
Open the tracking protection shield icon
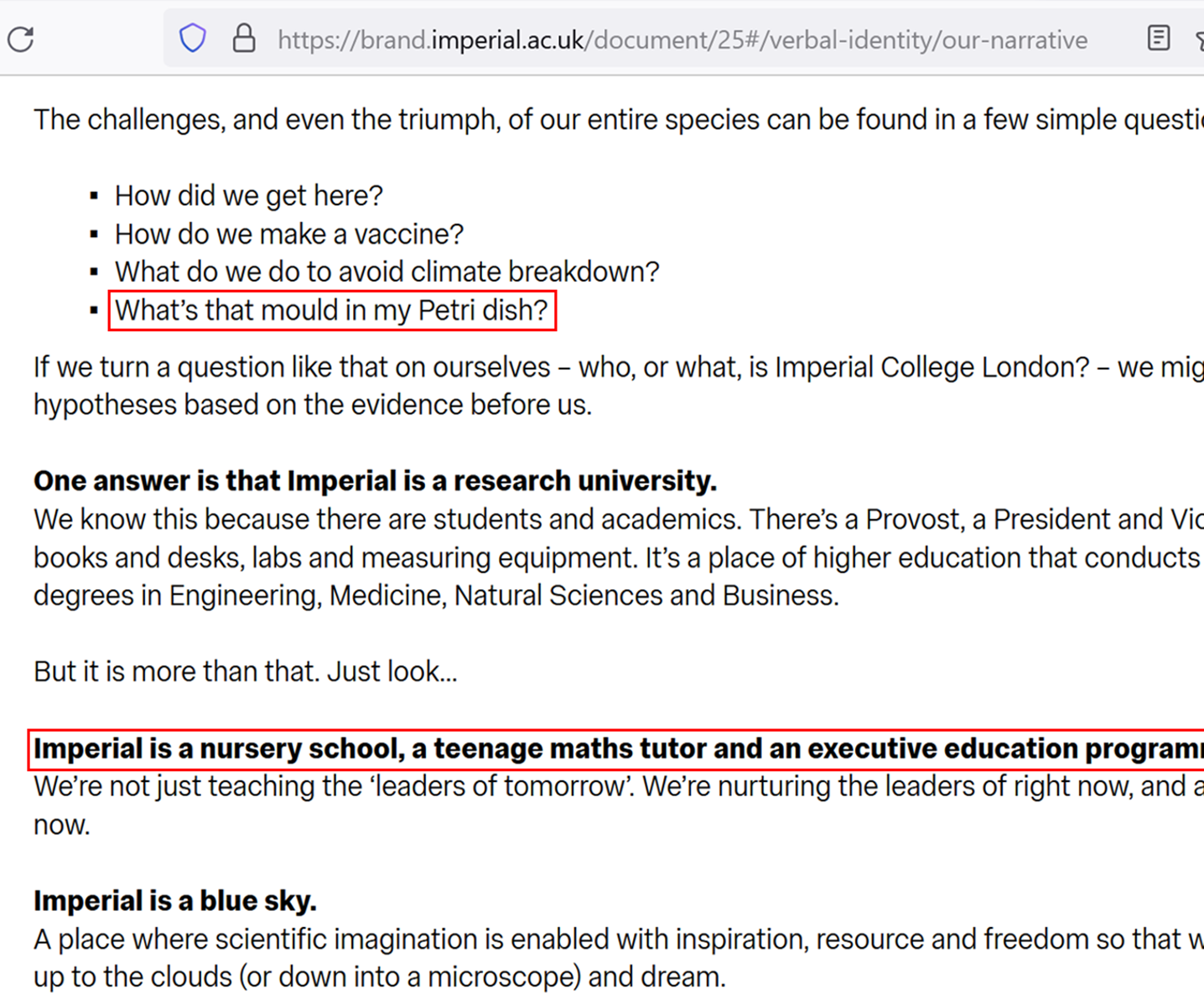(193, 39)
